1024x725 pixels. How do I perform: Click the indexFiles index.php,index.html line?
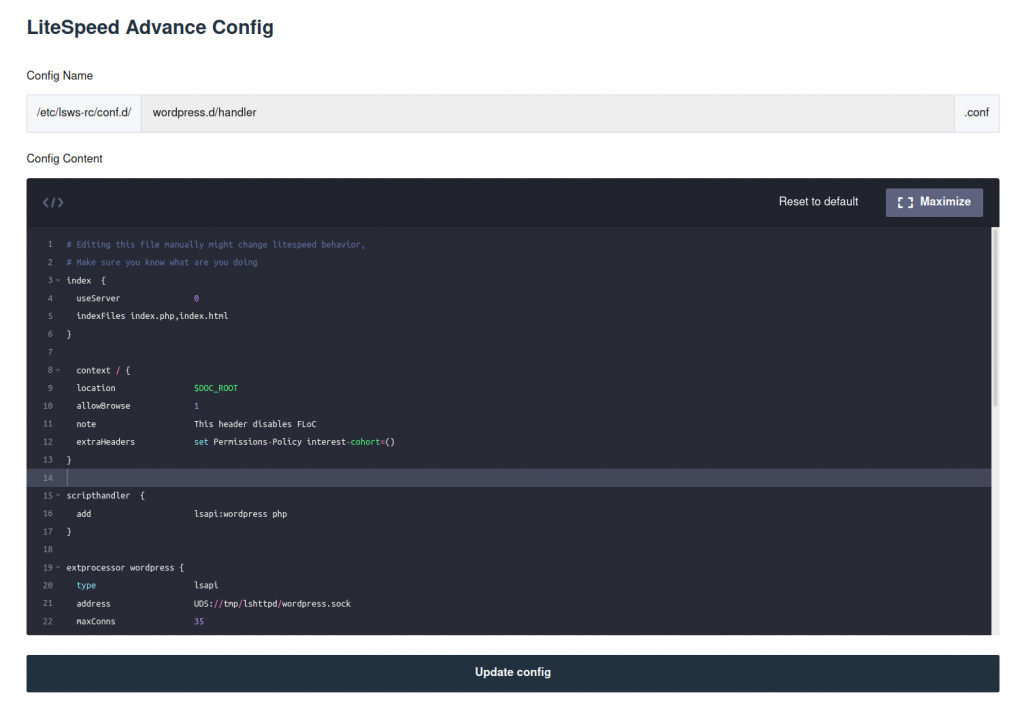pyautogui.click(x=152, y=316)
